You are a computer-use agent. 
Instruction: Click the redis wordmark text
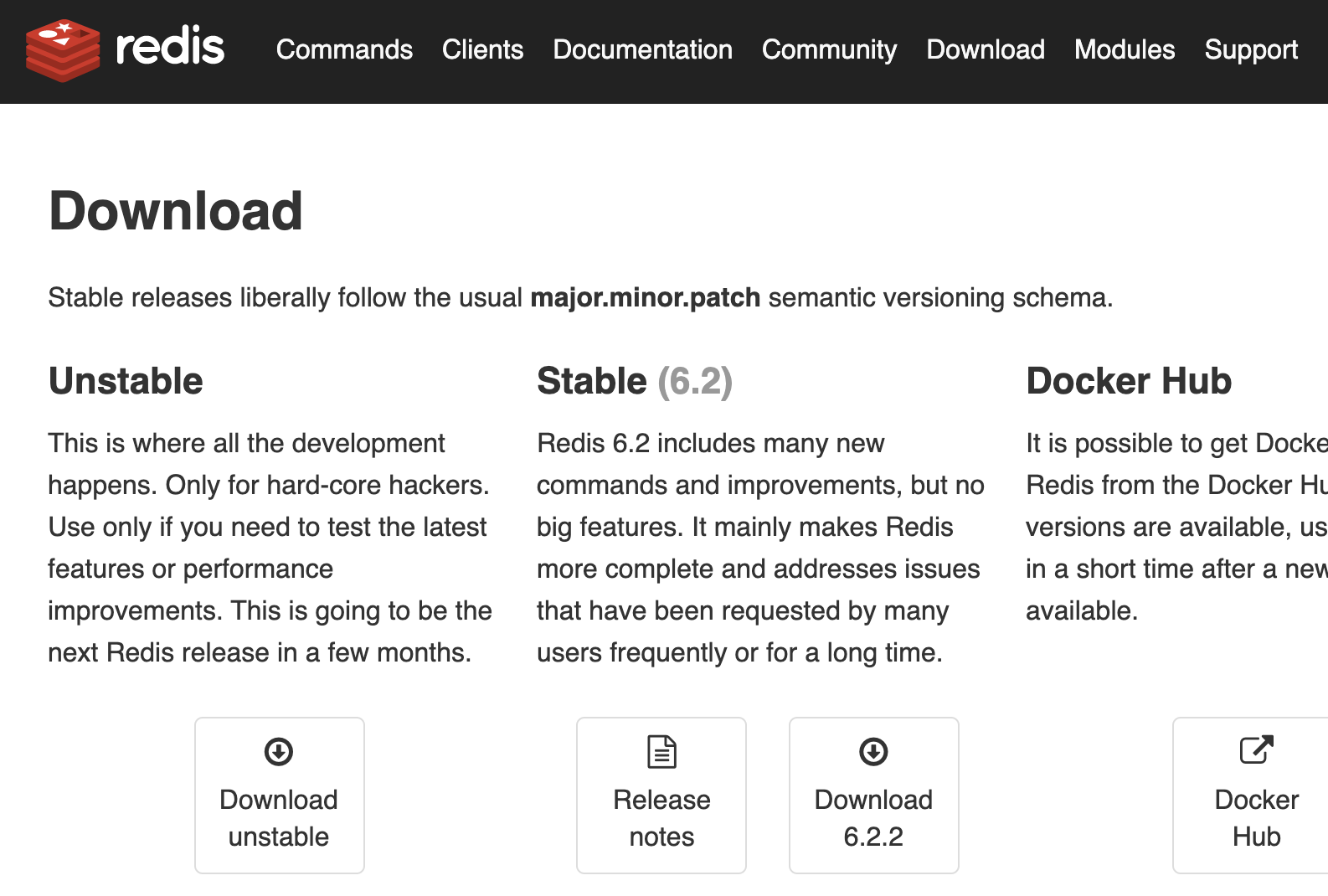point(170,47)
